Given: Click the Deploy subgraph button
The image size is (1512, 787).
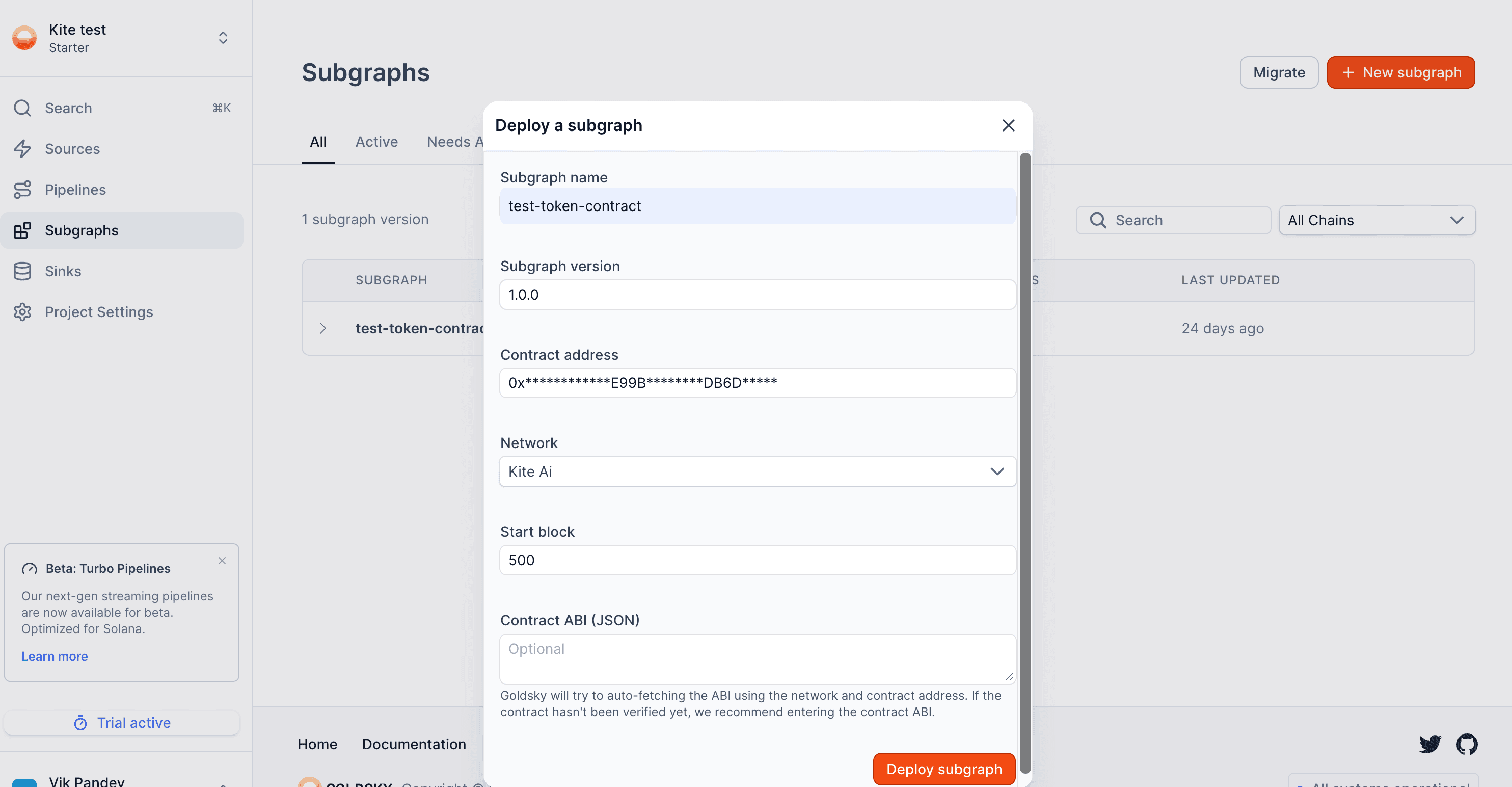Looking at the screenshot, I should pos(944,769).
